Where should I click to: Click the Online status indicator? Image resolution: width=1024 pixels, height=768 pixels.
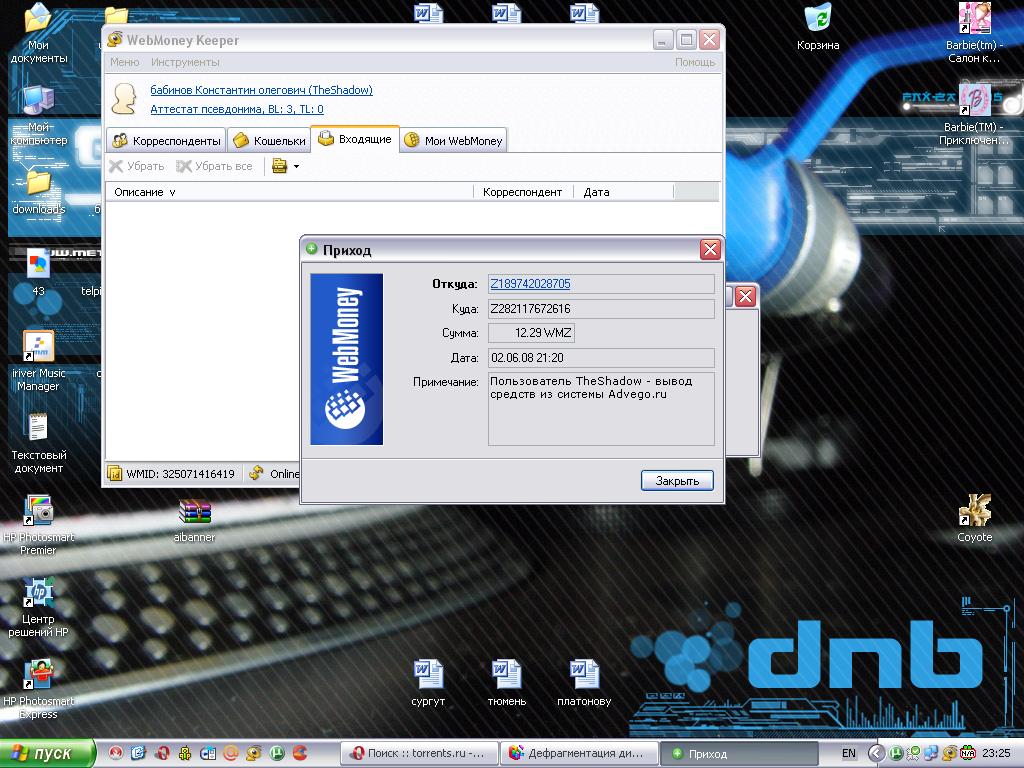(274, 473)
